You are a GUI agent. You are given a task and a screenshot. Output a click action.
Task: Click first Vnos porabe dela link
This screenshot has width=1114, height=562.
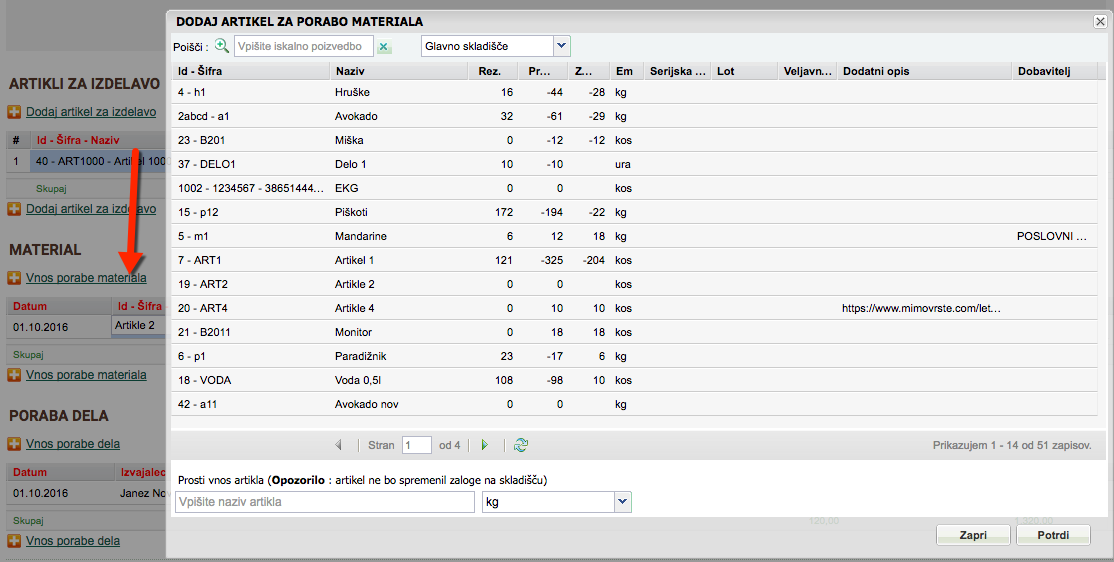pos(72,443)
